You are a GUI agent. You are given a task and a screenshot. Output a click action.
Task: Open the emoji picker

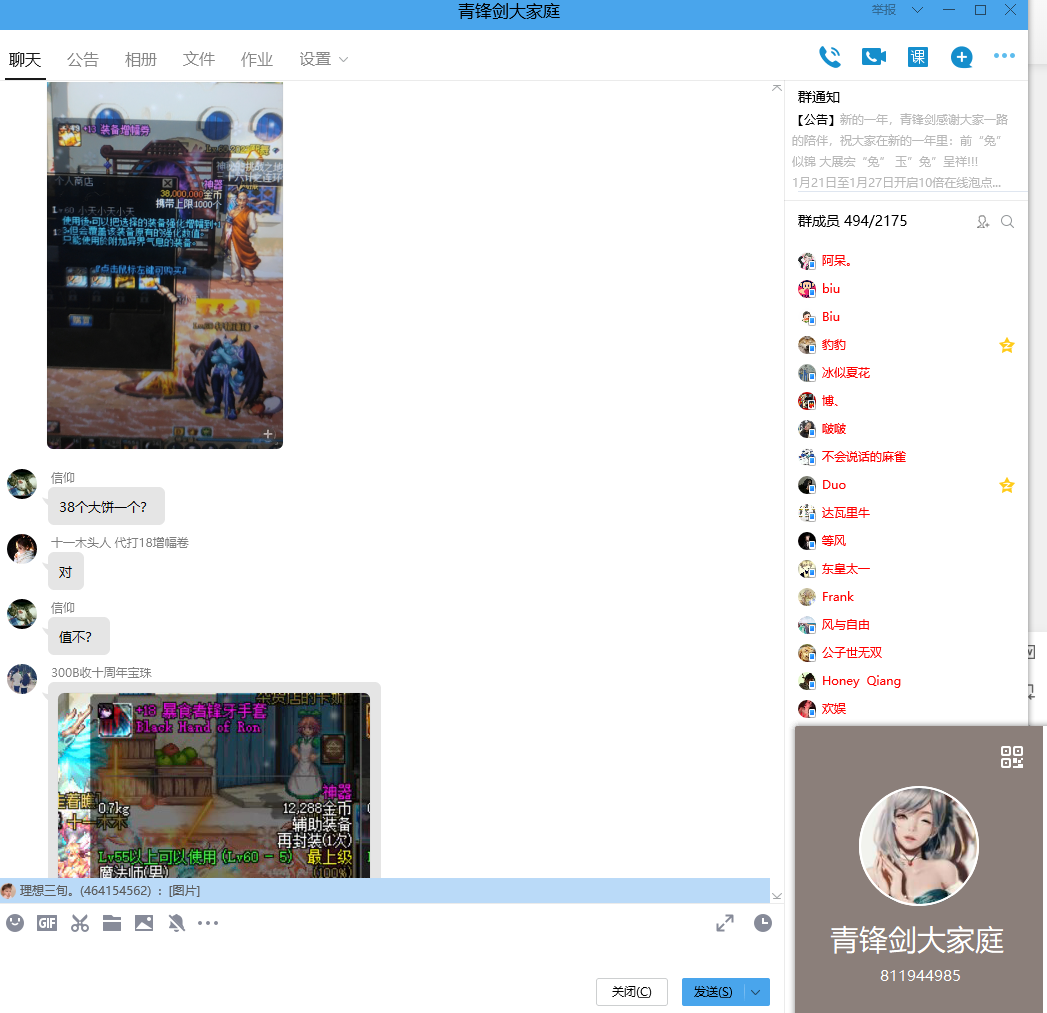point(15,923)
